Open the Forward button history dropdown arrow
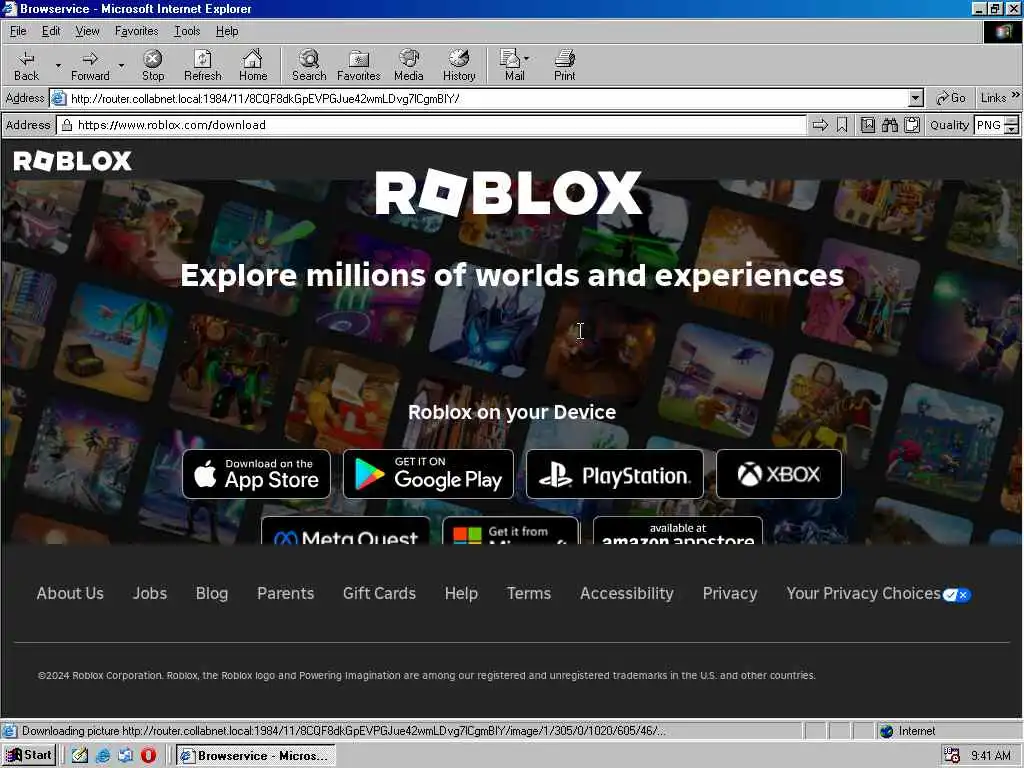Image resolution: width=1024 pixels, height=768 pixels. [121, 65]
